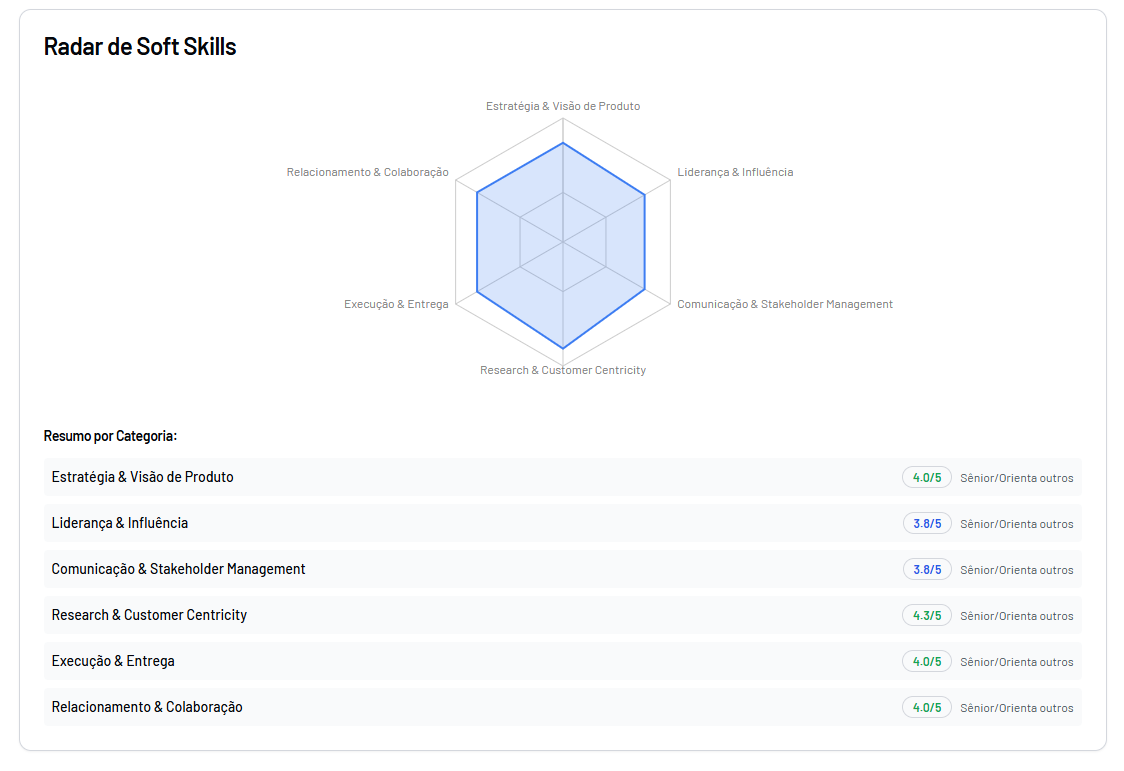Click the 4.0/5 badge for Estratégia & Visão
The image size is (1124, 771).
pyautogui.click(x=926, y=477)
